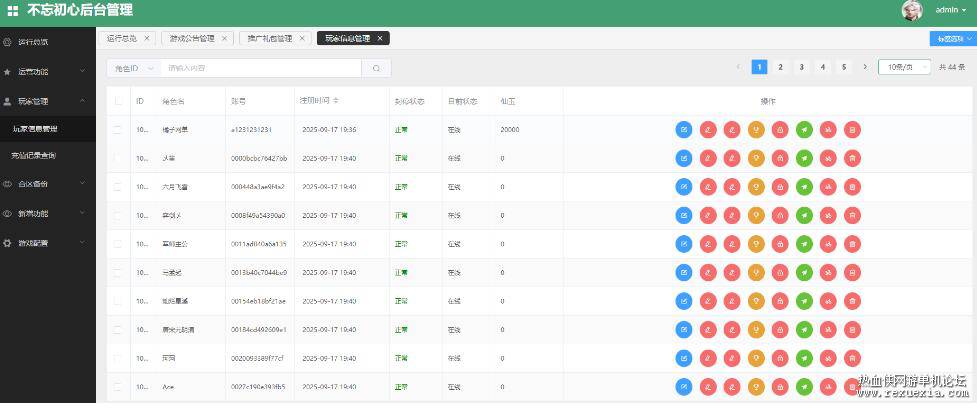Click trash delete icon for a1231231231
The height and width of the screenshot is (408, 977).
[x=852, y=130]
